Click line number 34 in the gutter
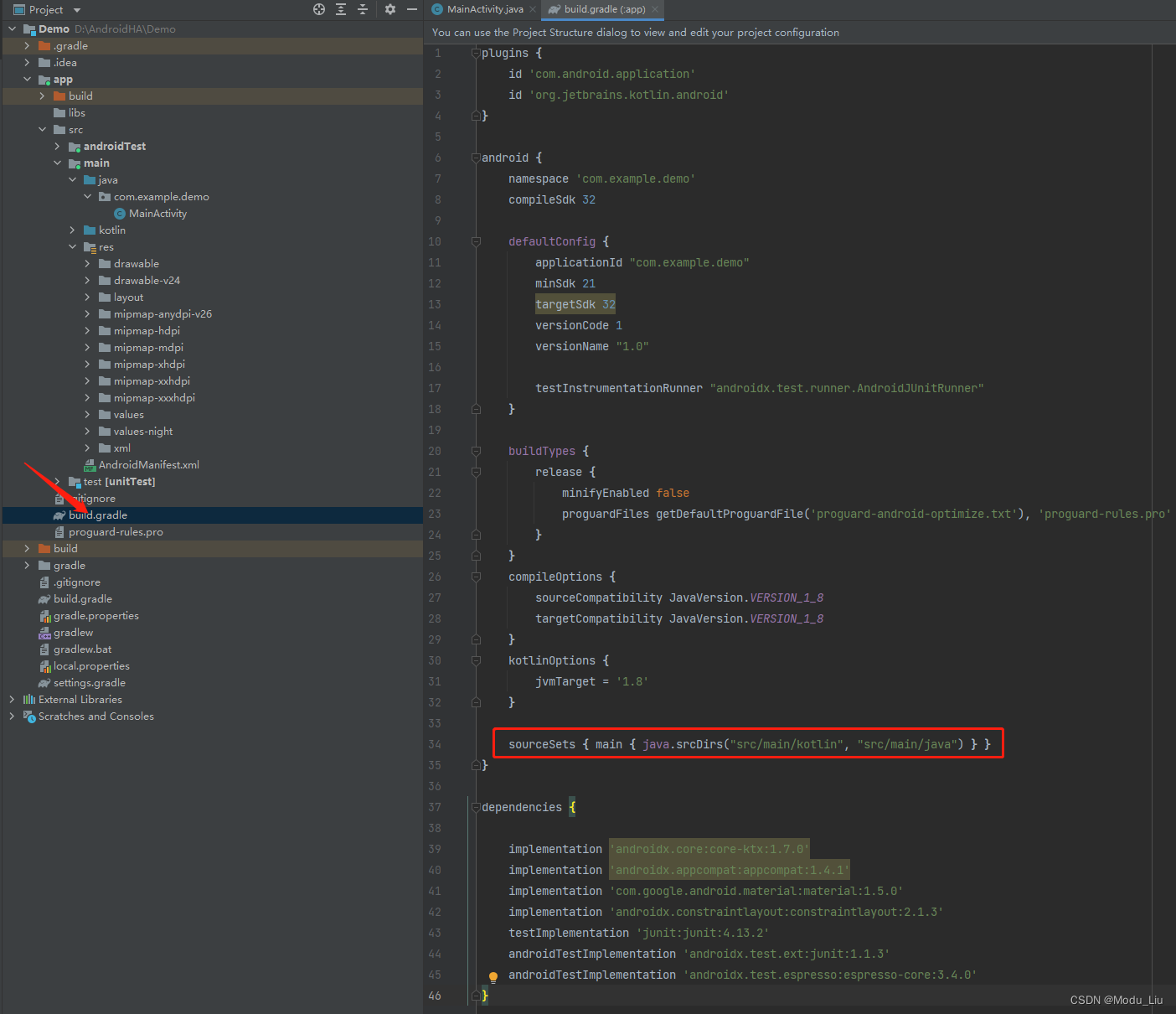Viewport: 1176px width, 1014px height. [x=434, y=744]
